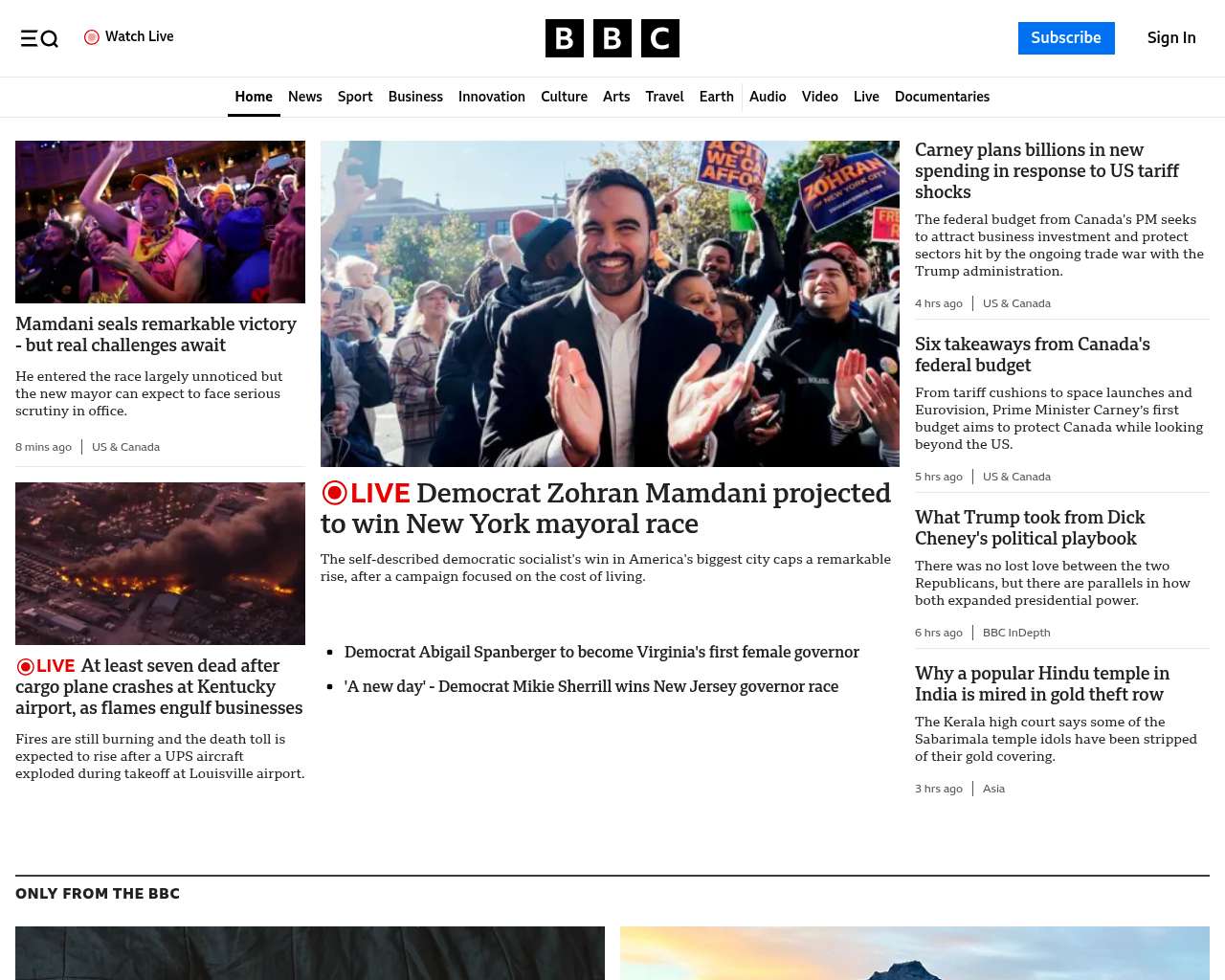Click the main Zohran Mamdani clapping photo
Screen dimensions: 1225x980
[610, 303]
